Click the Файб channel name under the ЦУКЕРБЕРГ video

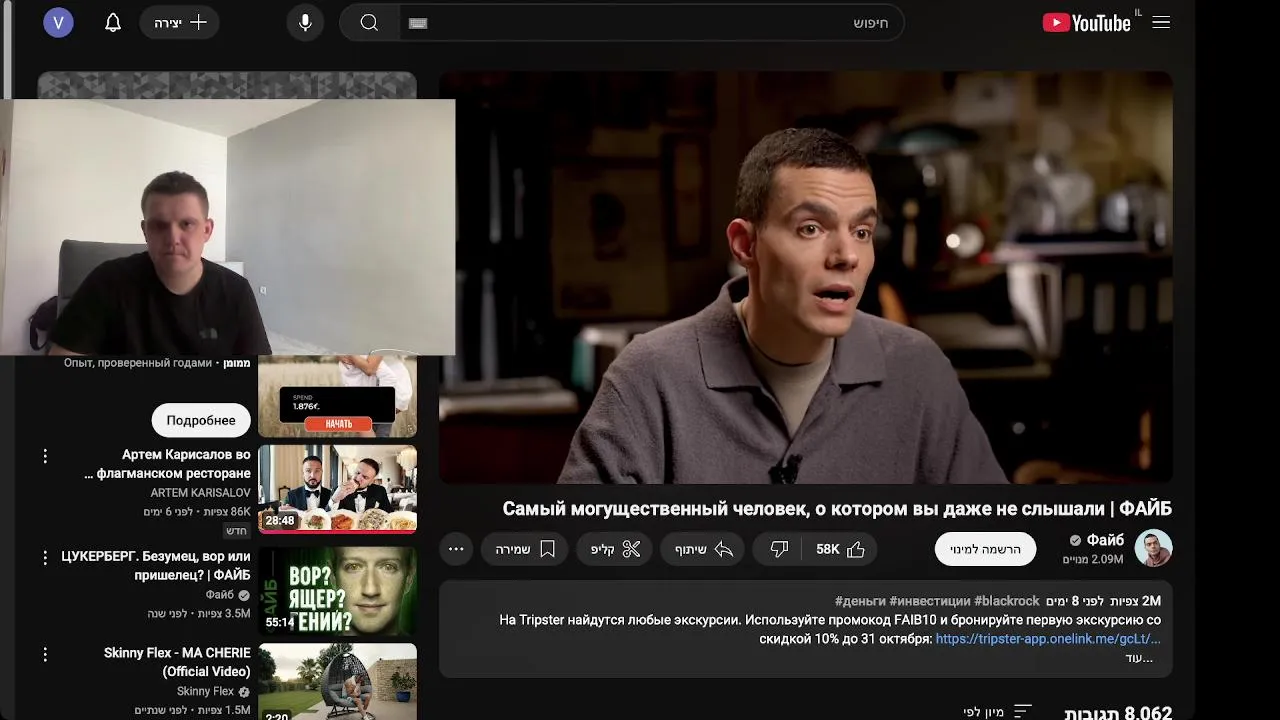(x=220, y=595)
